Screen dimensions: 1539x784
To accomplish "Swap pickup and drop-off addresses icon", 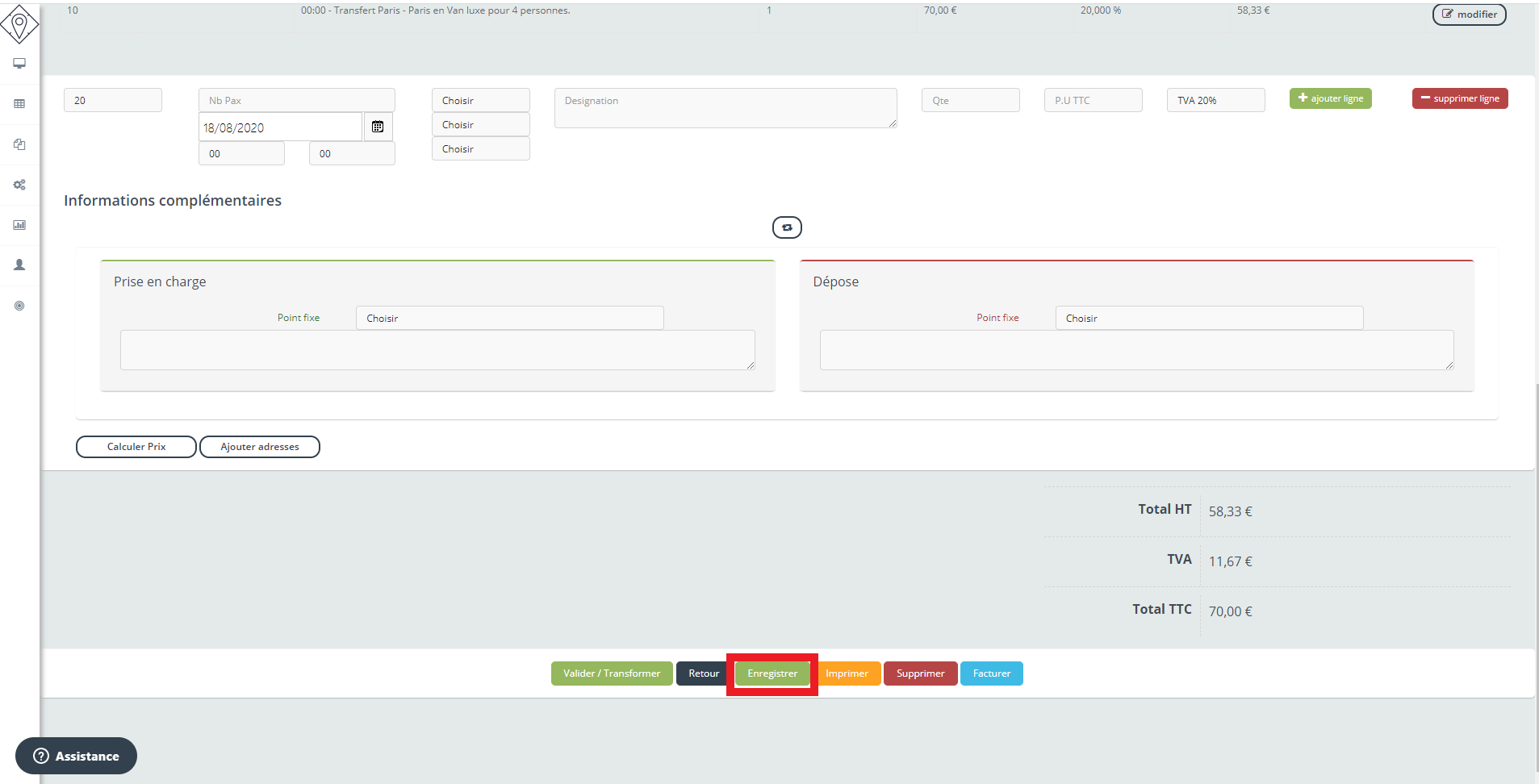I will (x=787, y=227).
